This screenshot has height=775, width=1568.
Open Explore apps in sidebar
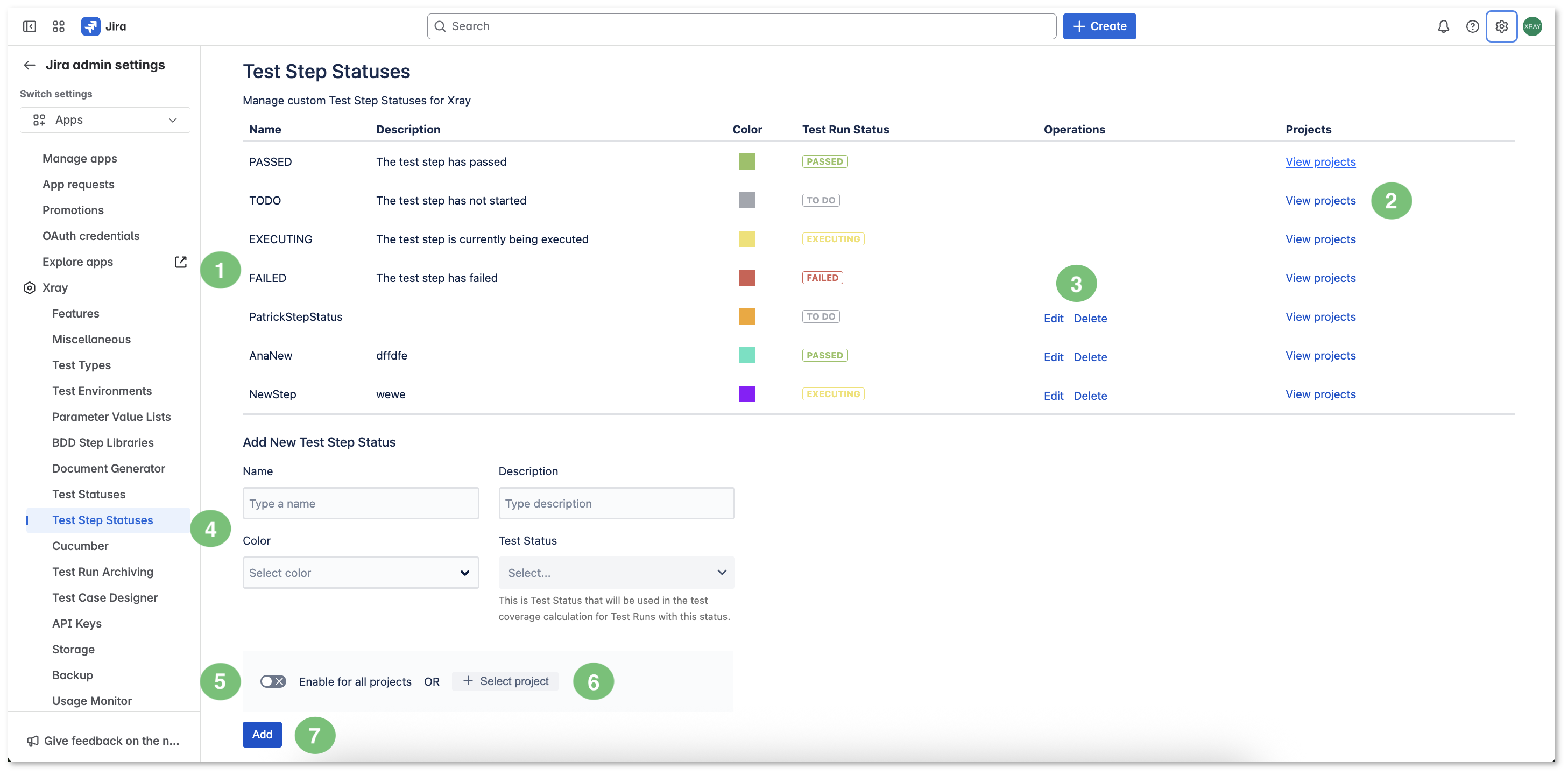coord(77,262)
